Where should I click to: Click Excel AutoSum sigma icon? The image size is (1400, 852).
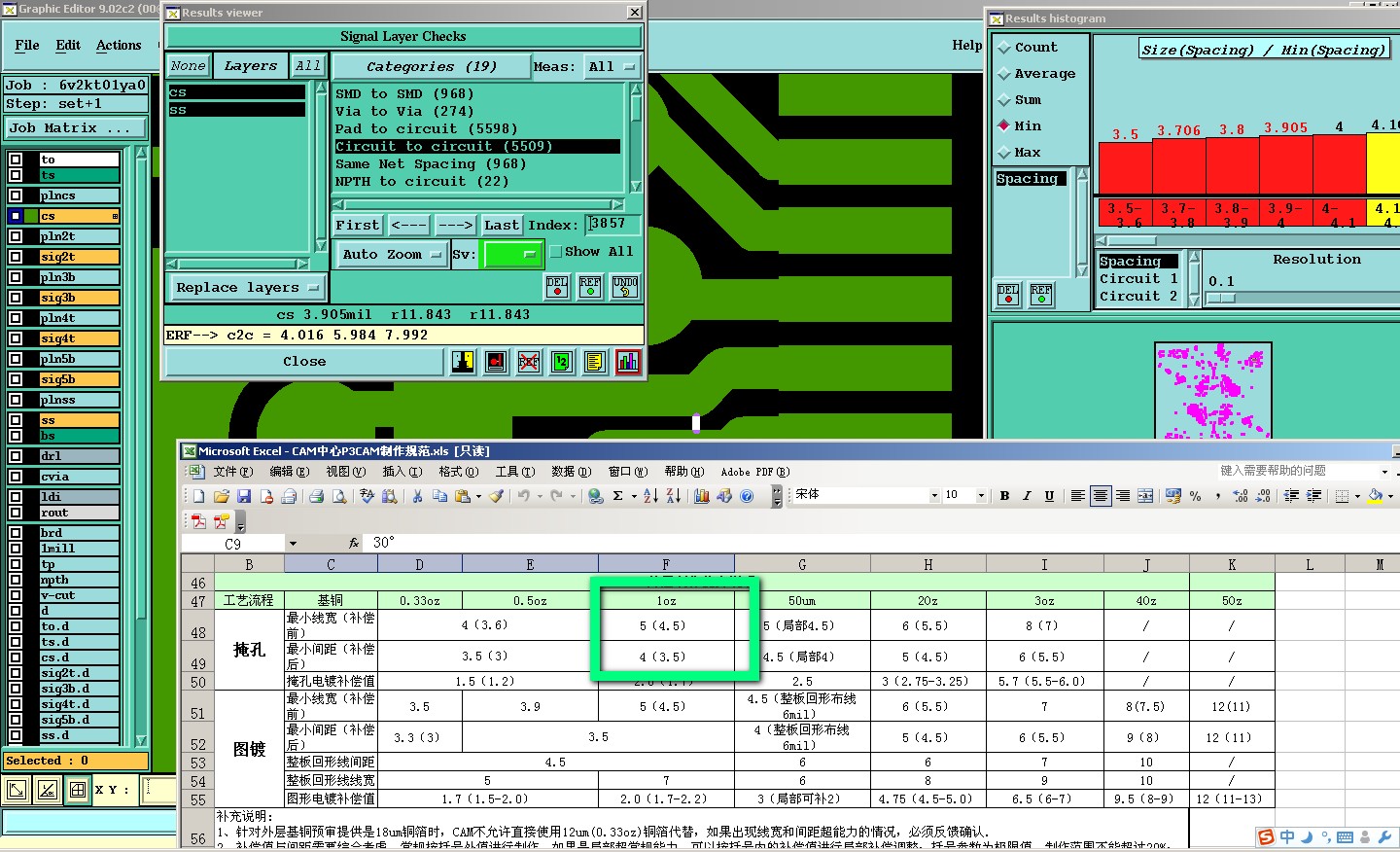tap(617, 496)
